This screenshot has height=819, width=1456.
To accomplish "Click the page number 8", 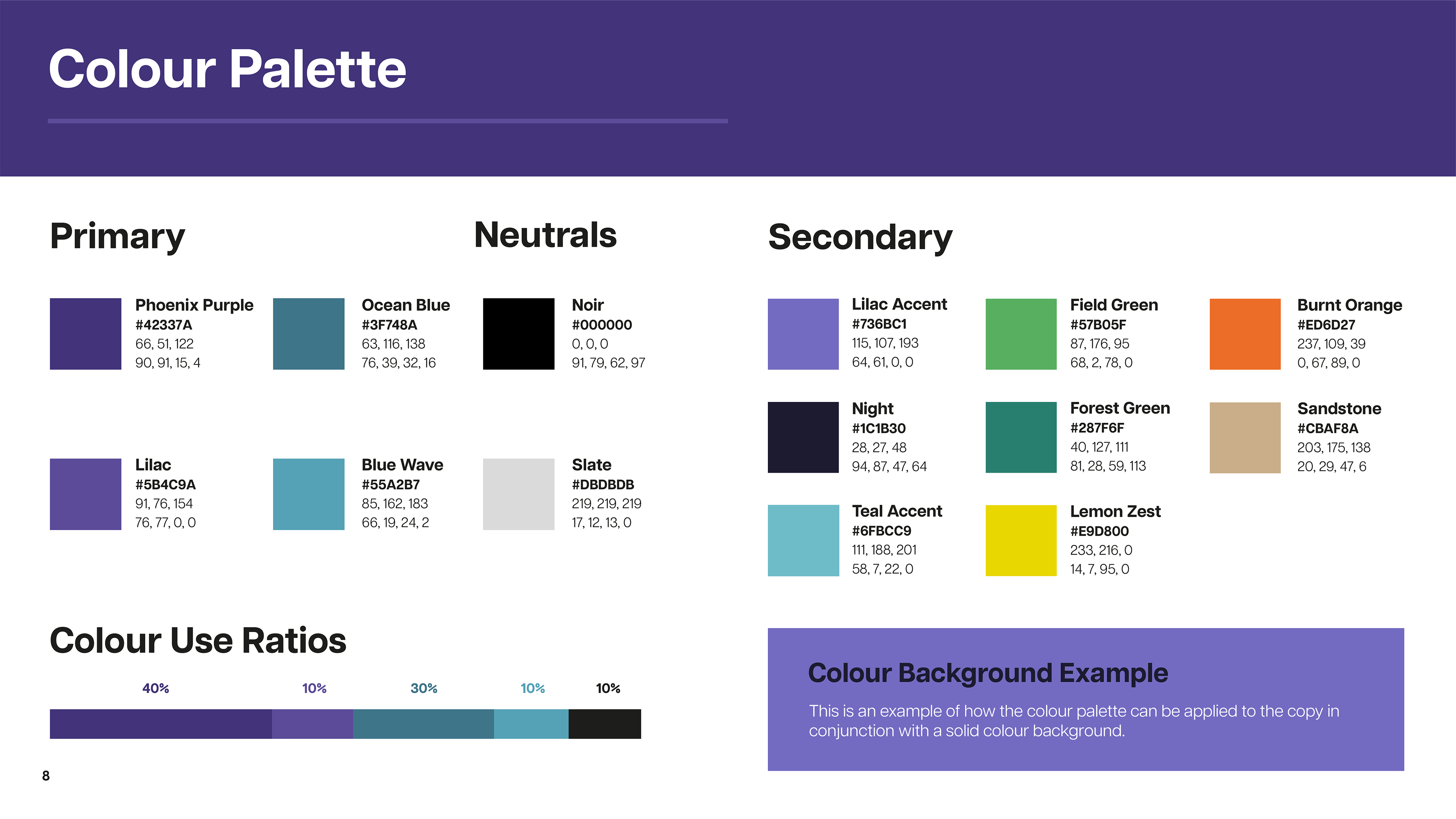I will (x=46, y=776).
